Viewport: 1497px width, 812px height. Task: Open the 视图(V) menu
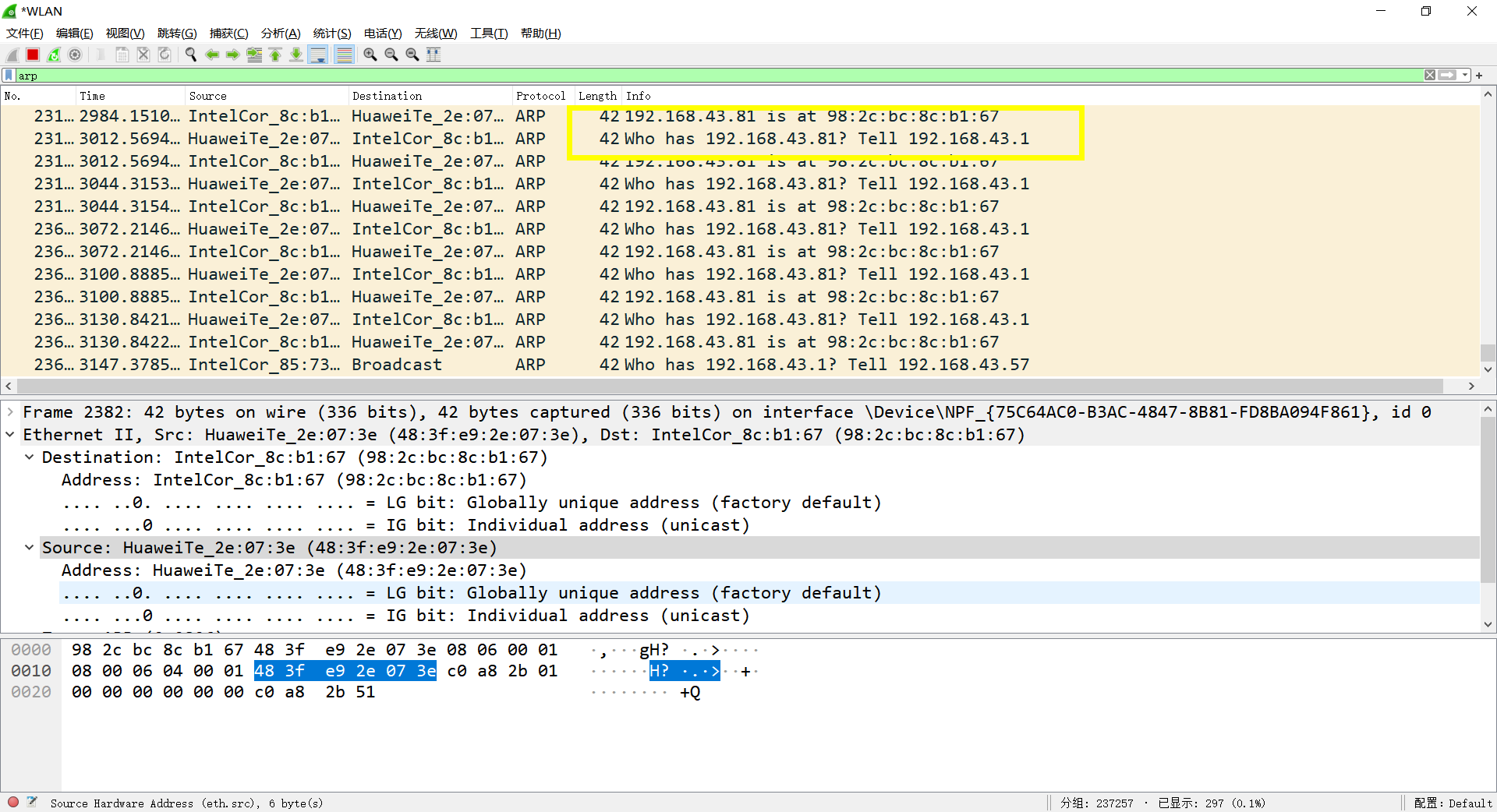126,34
